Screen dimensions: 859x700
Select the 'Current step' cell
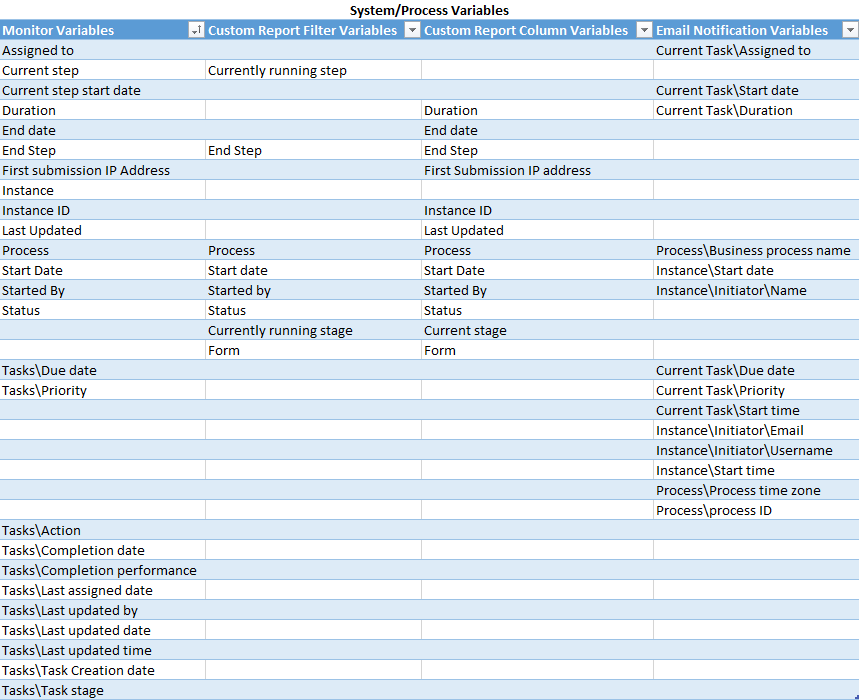point(102,70)
